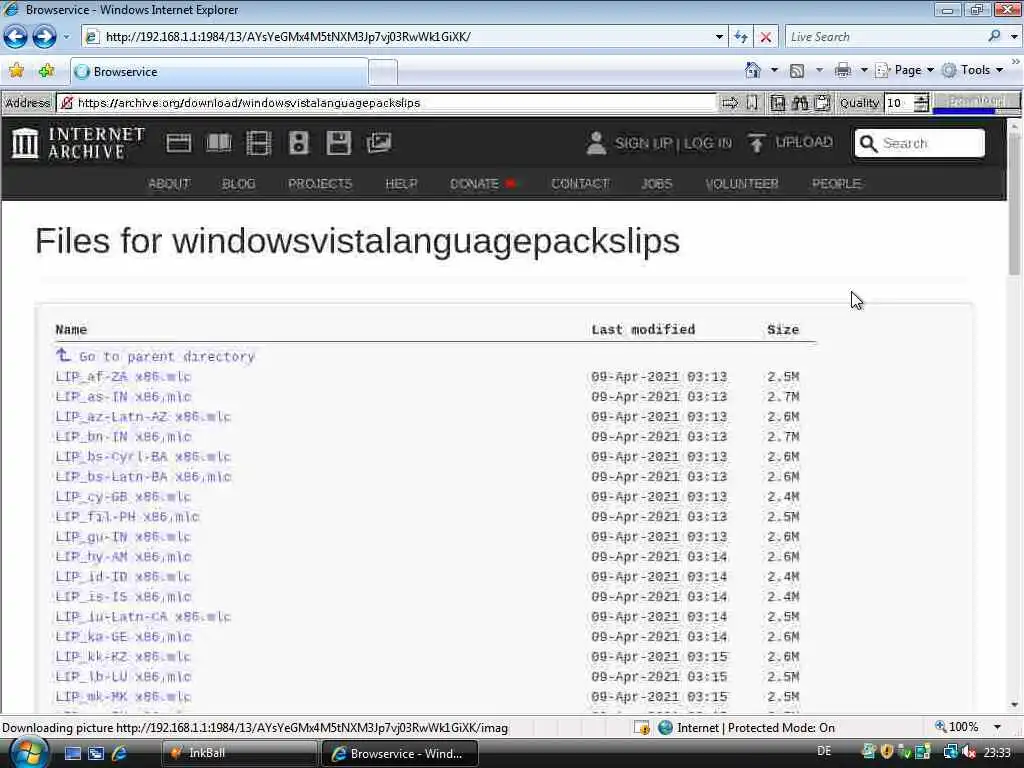1024x768 pixels.
Task: Open the VOLUNTEER navigation item
Action: (x=742, y=184)
